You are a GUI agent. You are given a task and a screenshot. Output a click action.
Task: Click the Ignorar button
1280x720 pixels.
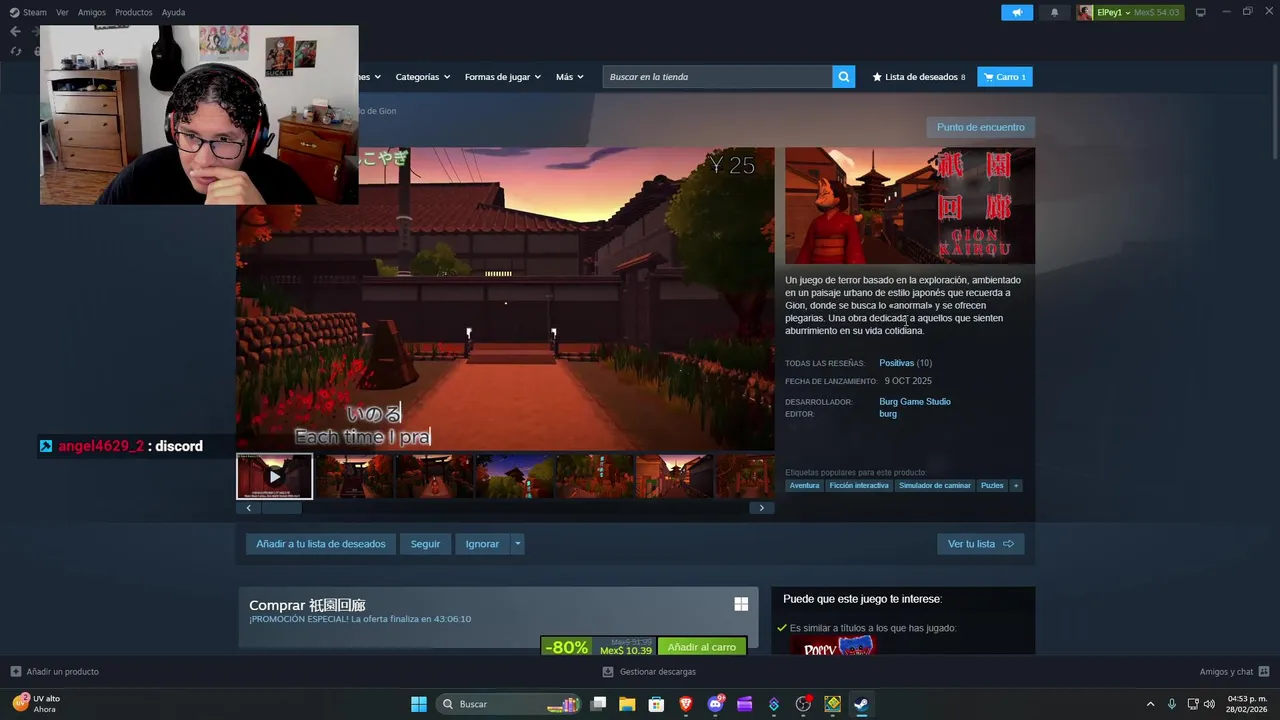click(x=482, y=544)
